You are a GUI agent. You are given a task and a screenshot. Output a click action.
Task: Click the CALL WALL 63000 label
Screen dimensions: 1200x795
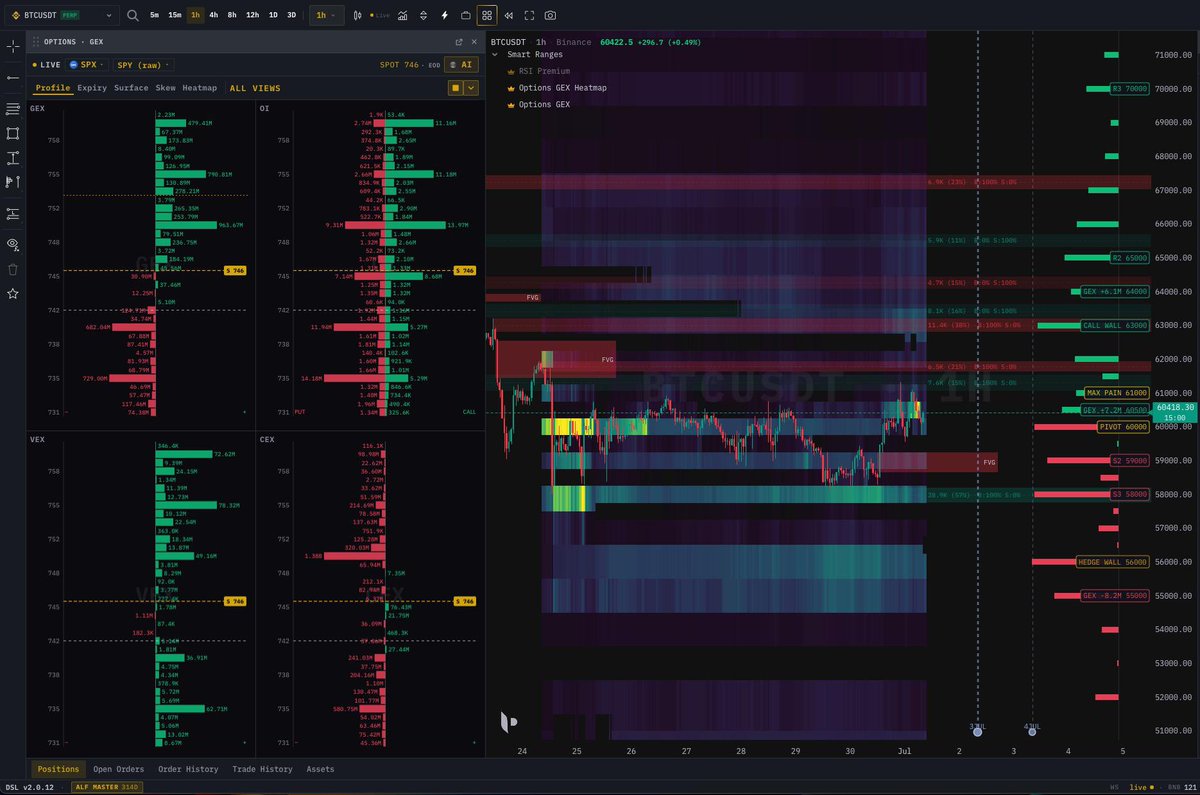click(1115, 325)
